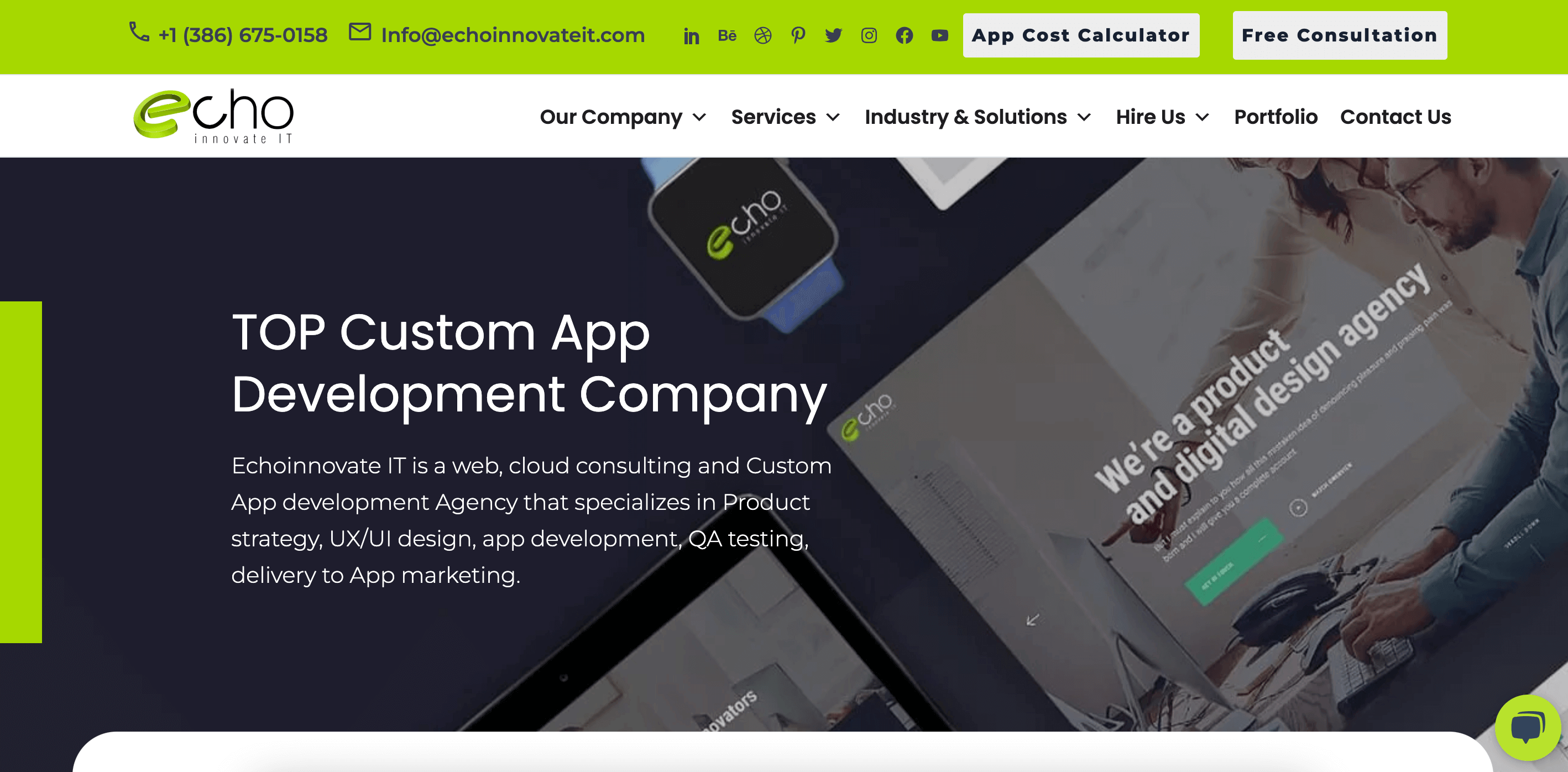Click the YouTube icon
Image resolution: width=1568 pixels, height=772 pixels.
pyautogui.click(x=938, y=35)
